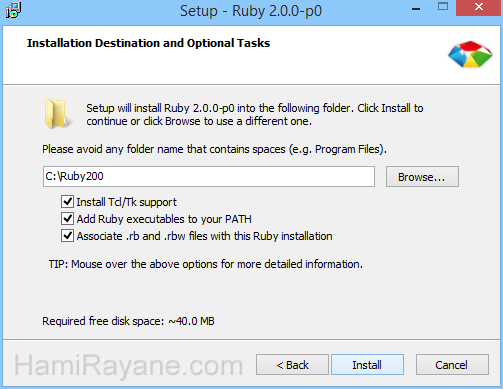
Task: Click the 'Setup - Ruby 2.0.0-p0' title text
Action: point(251,11)
